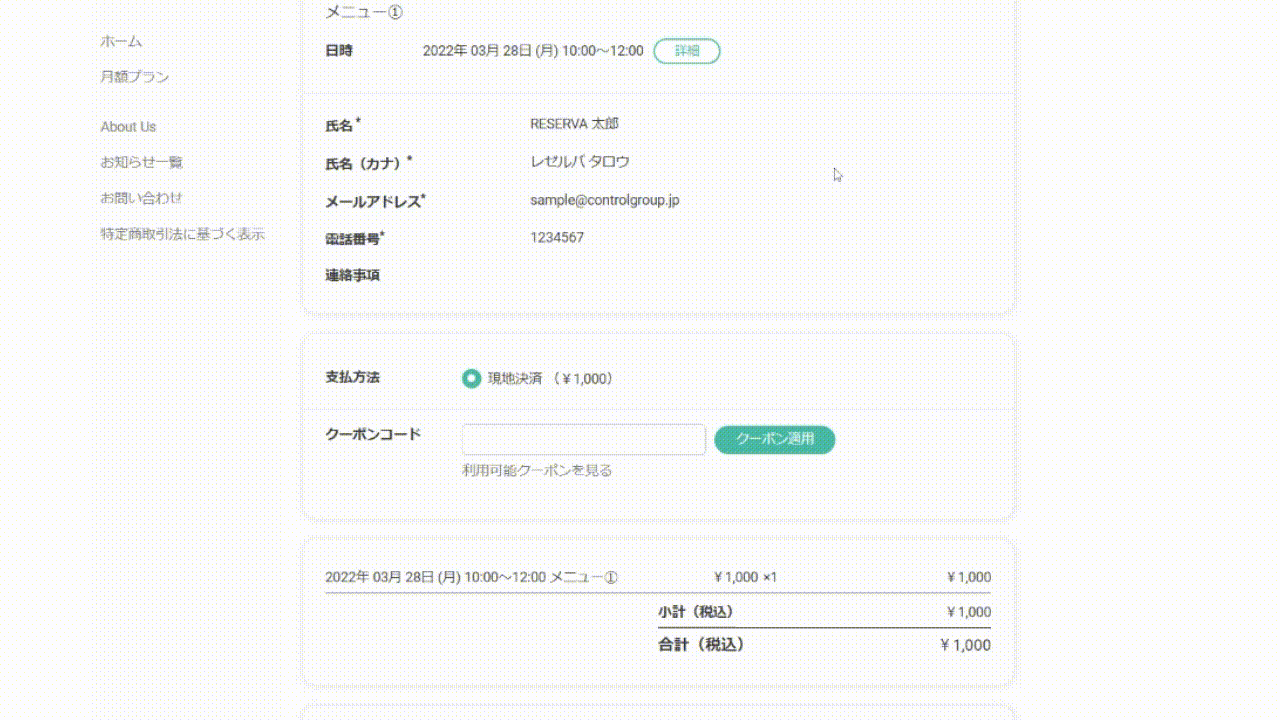Click the 小計（税込）amount value
Screen dimensions: 1280x720
969,612
